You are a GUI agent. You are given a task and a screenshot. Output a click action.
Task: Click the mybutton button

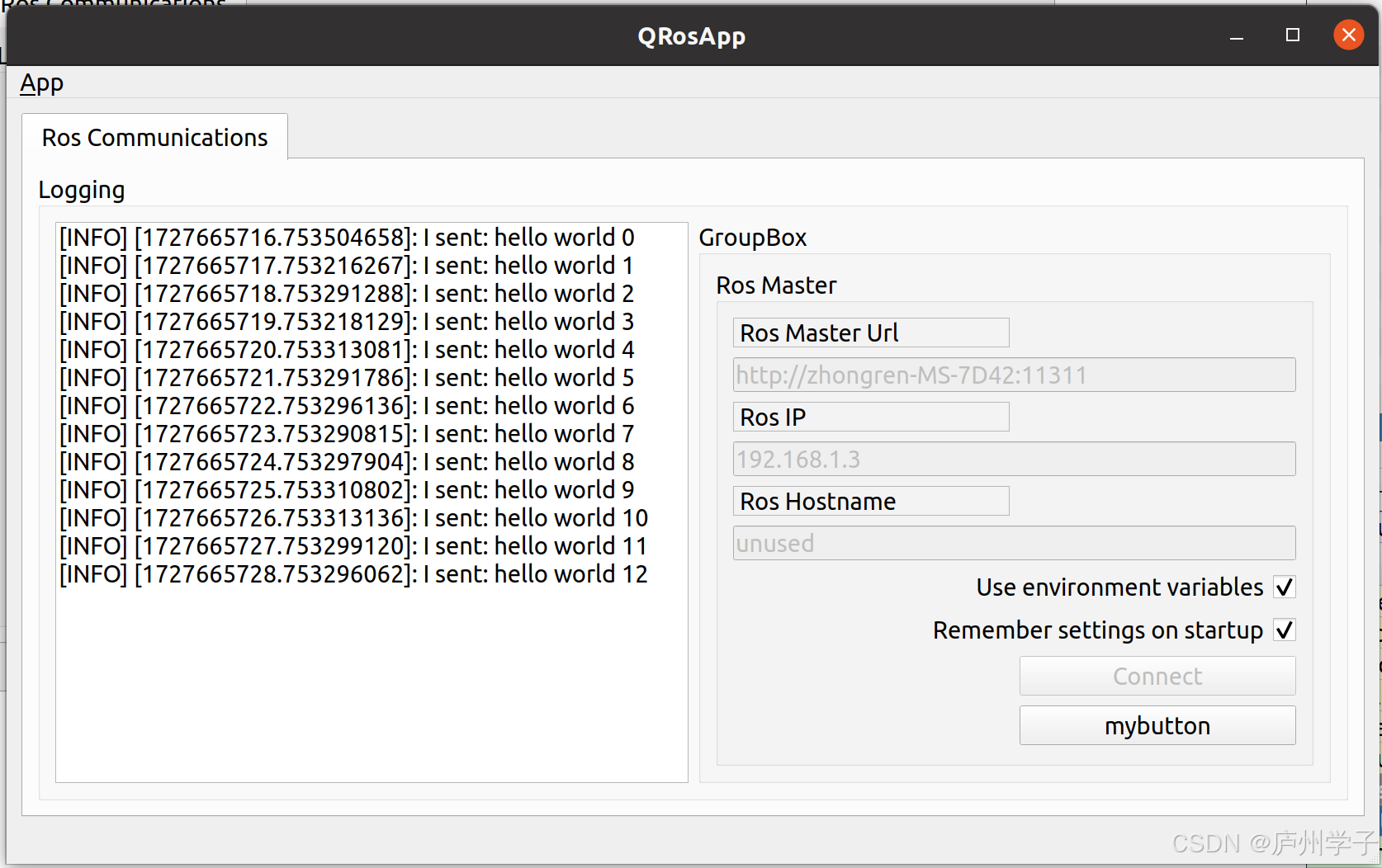(x=1157, y=725)
